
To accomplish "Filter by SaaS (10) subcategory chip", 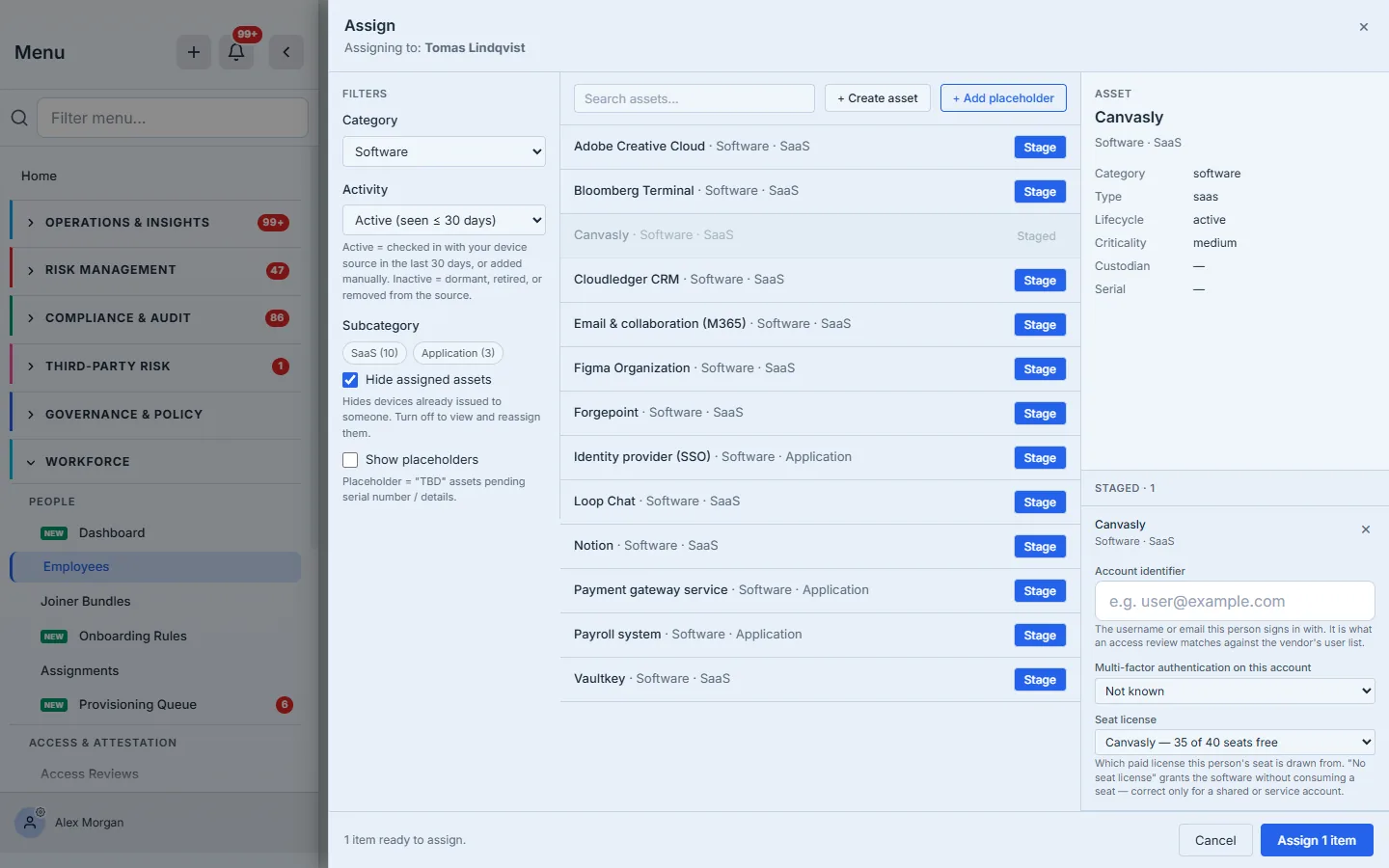I will click(x=374, y=353).
